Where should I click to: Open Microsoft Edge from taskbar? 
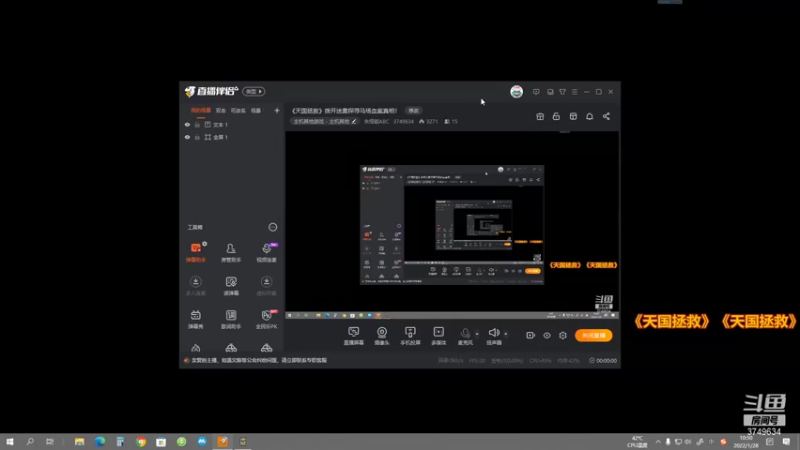(99, 441)
